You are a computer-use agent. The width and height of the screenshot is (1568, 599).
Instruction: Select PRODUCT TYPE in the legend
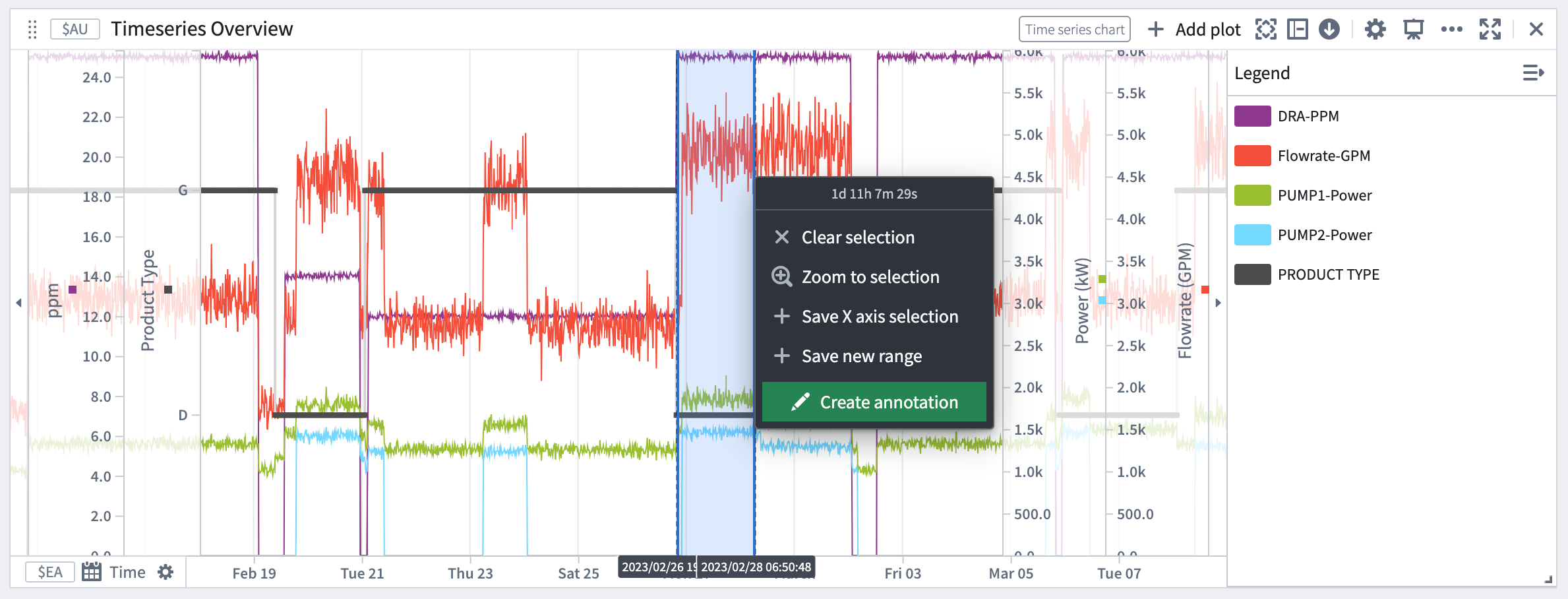pos(1329,274)
